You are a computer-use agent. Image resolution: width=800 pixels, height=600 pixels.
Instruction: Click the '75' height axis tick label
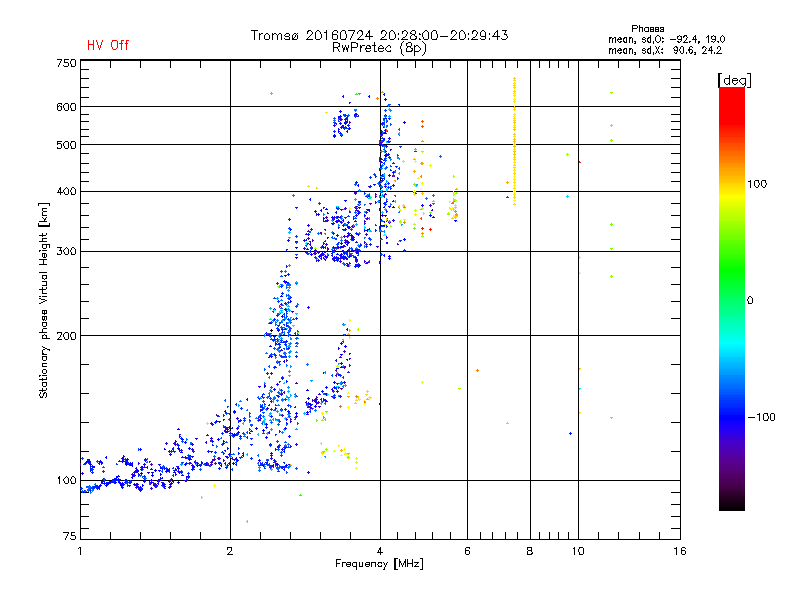(x=70, y=536)
